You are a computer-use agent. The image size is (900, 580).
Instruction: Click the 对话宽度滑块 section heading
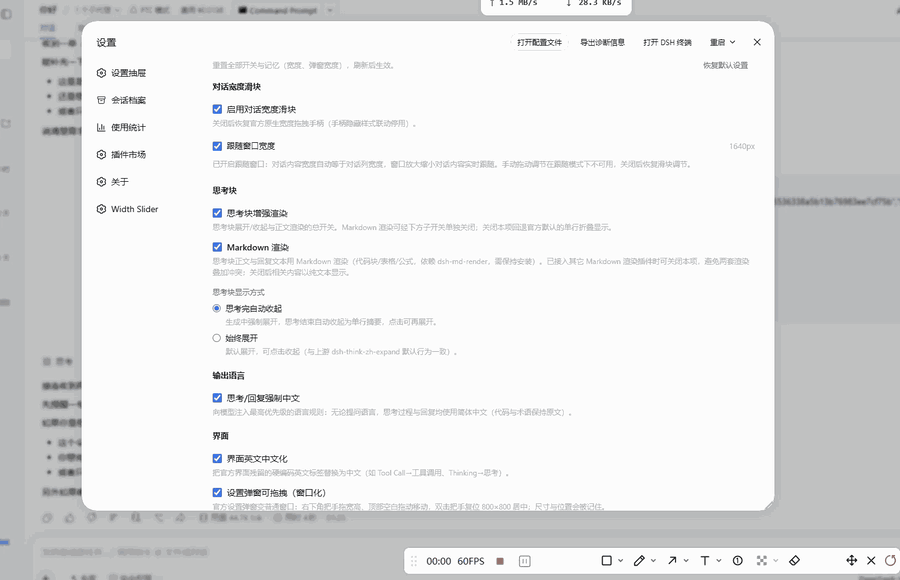[236, 87]
